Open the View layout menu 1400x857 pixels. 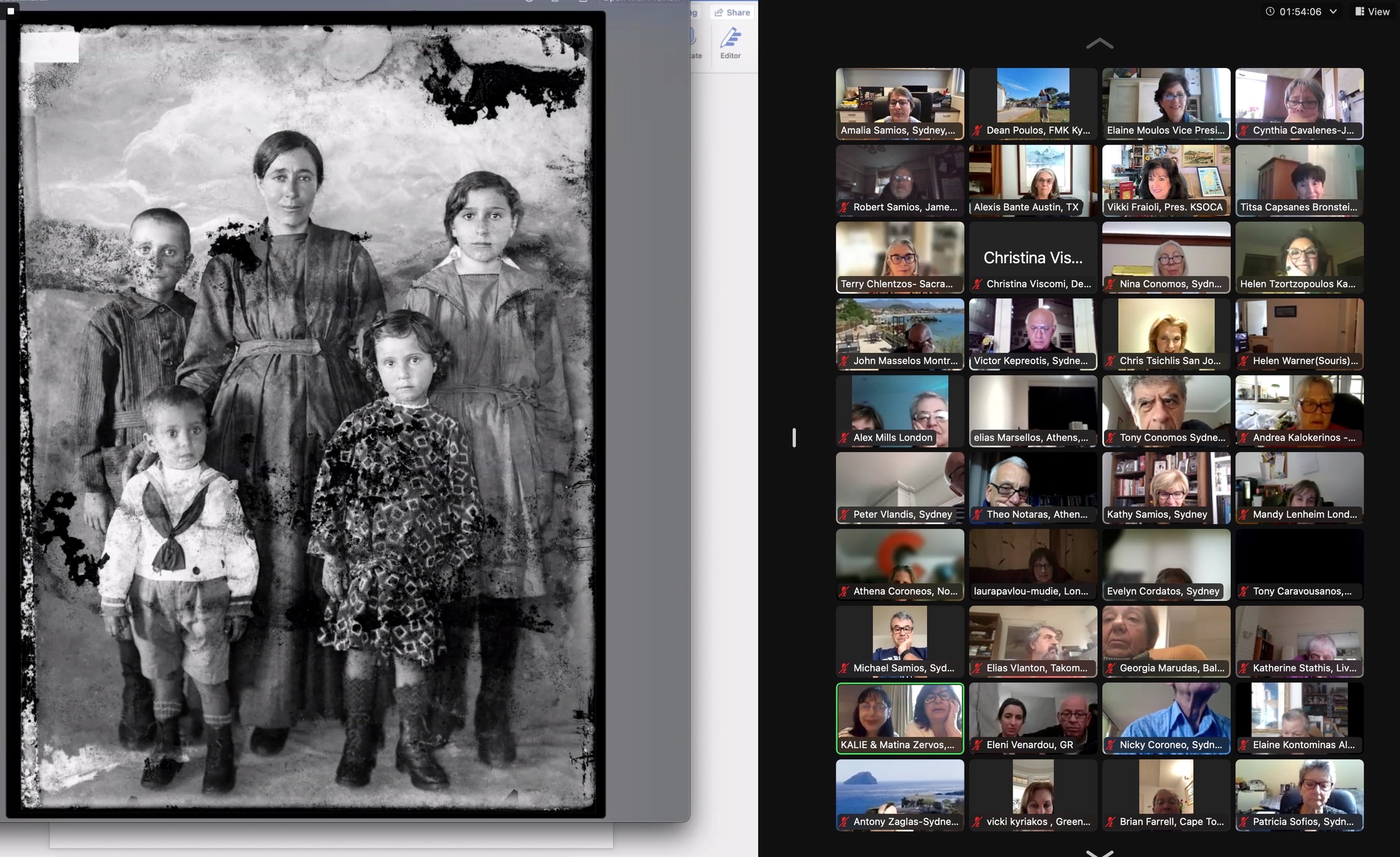1372,11
